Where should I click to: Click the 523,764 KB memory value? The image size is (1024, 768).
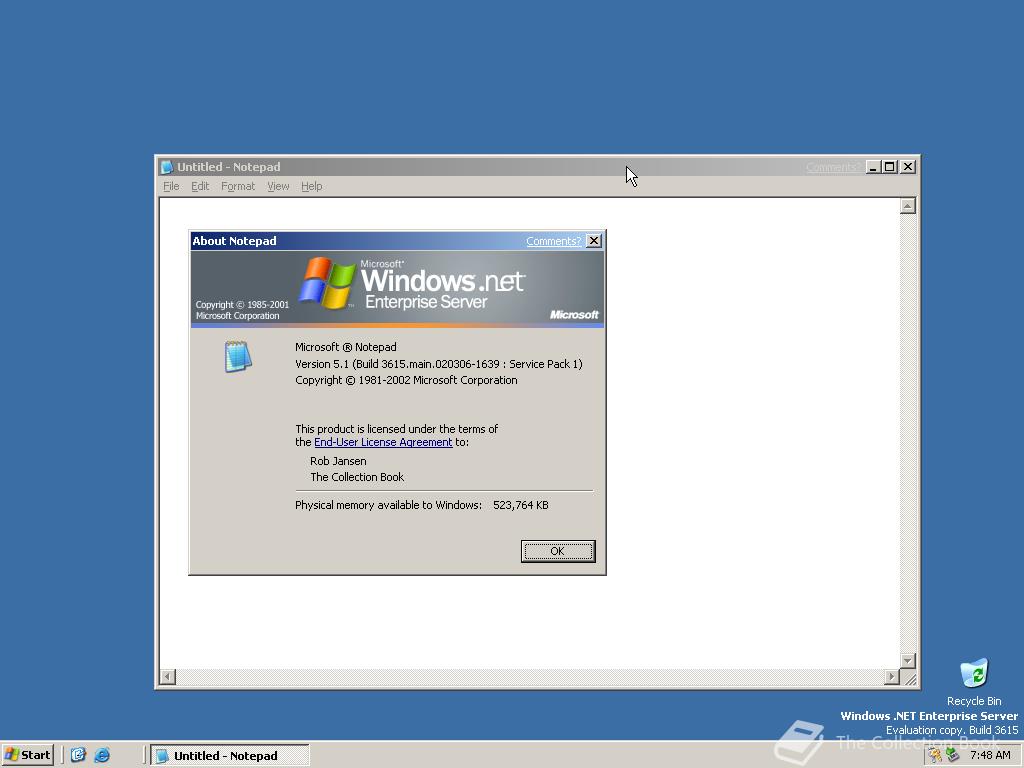[521, 505]
